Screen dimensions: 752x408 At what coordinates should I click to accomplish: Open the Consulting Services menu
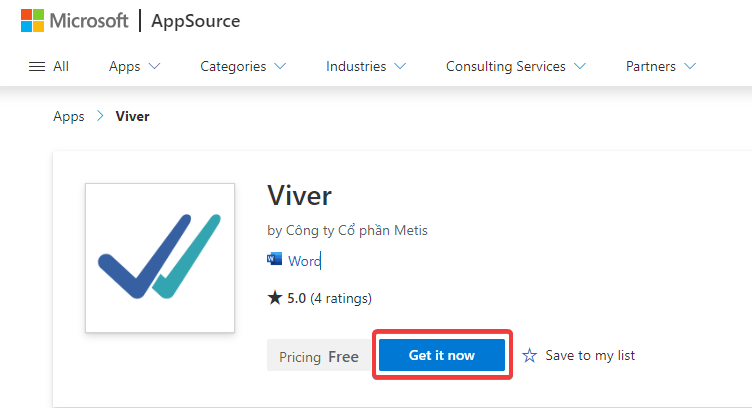[516, 66]
